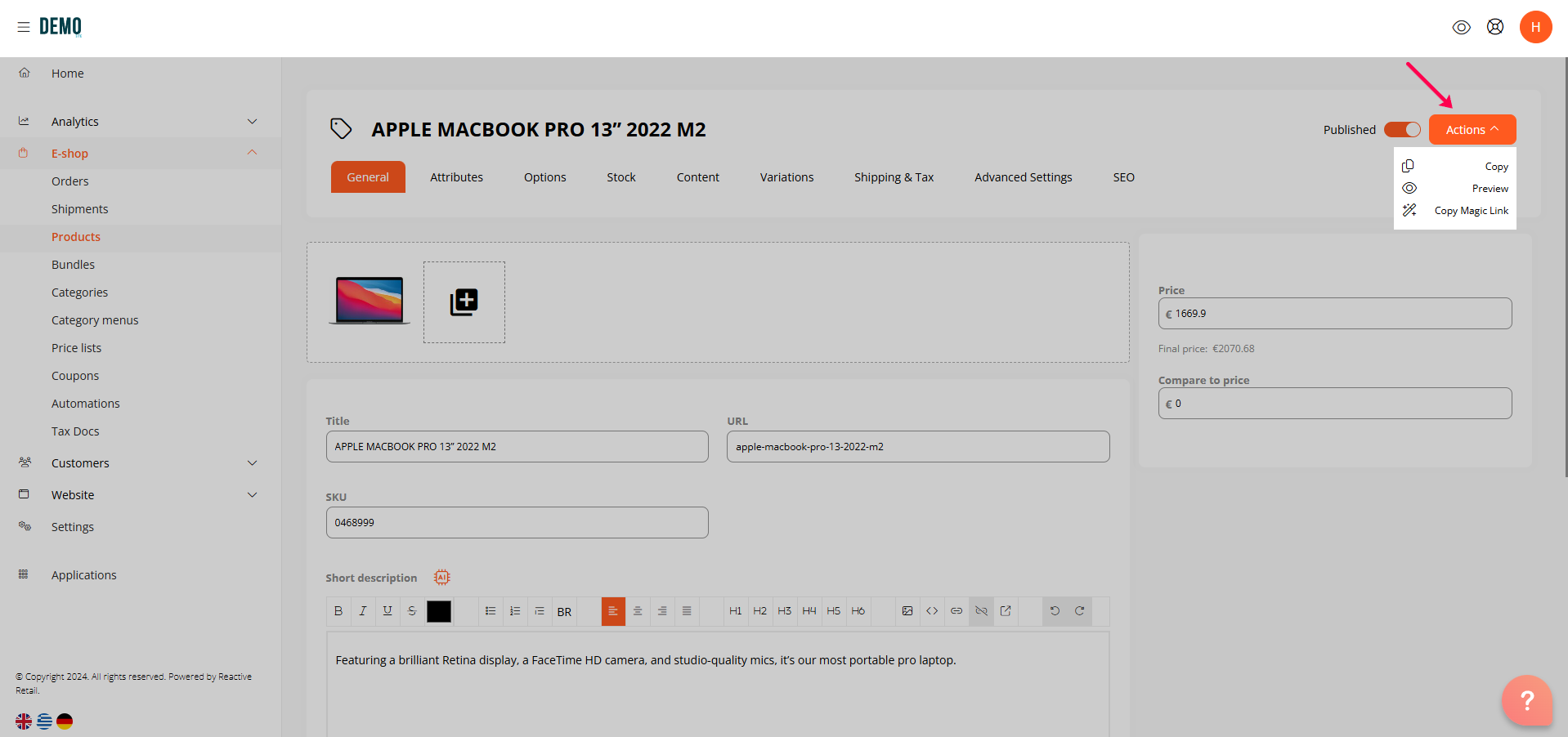Switch to the Attributes tab
Screen dimensions: 1568x737
point(456,177)
